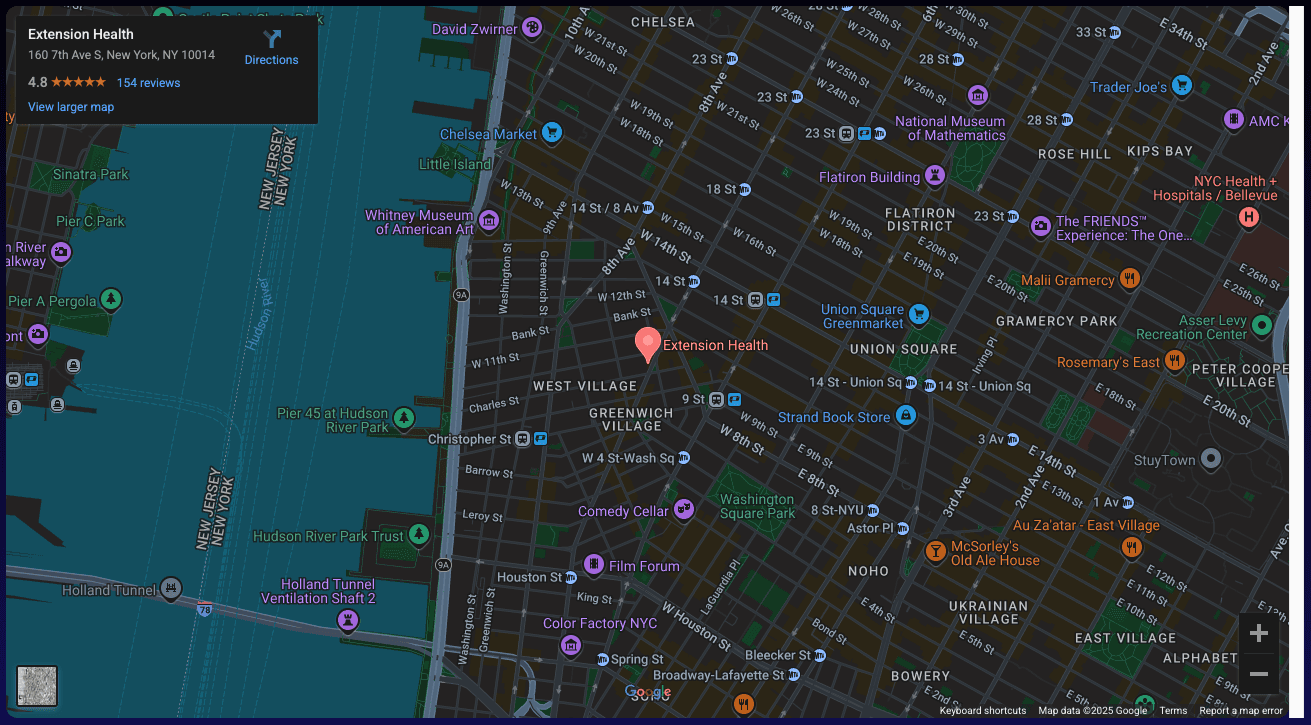
Task: Click the Holland Tunnel marker icon
Action: (171, 588)
